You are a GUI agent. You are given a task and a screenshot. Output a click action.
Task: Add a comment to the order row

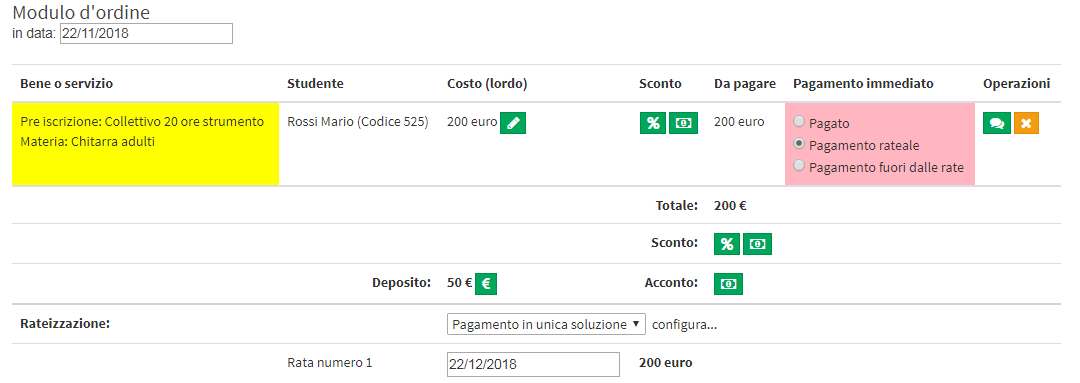(997, 123)
